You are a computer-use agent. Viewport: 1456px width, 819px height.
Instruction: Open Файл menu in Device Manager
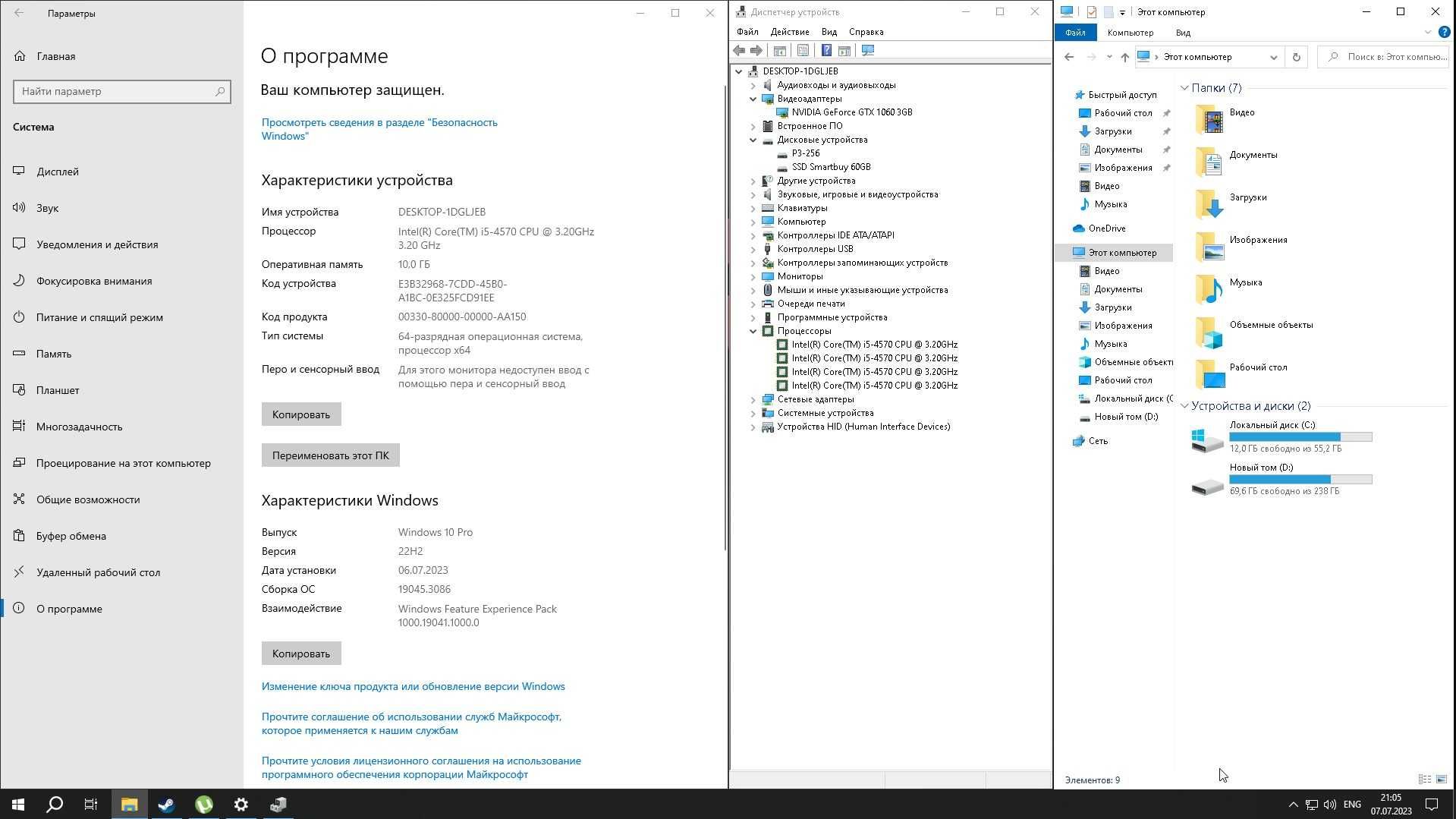pyautogui.click(x=747, y=32)
